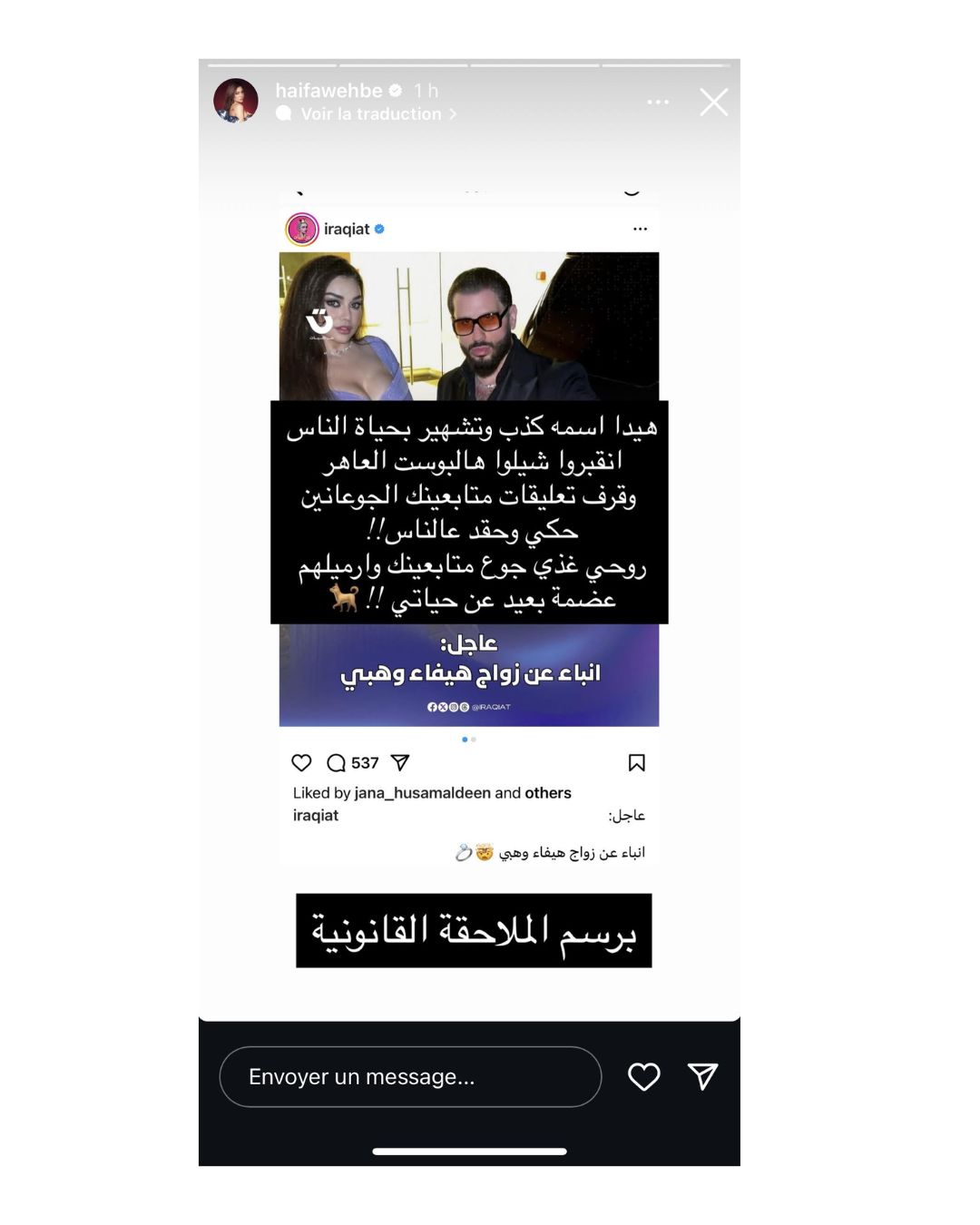Image resolution: width=980 pixels, height=1225 pixels.
Task: Tap the carousel pagination dots
Action: (x=469, y=740)
